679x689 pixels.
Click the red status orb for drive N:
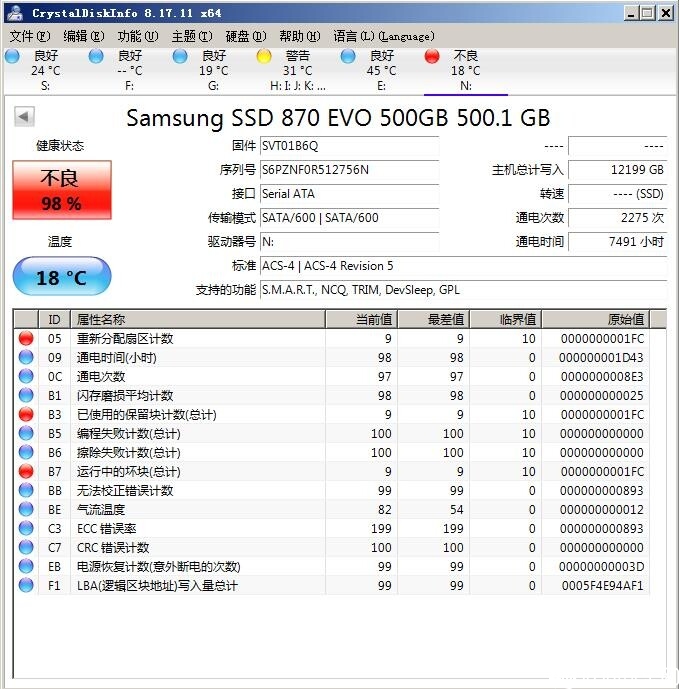[432, 56]
